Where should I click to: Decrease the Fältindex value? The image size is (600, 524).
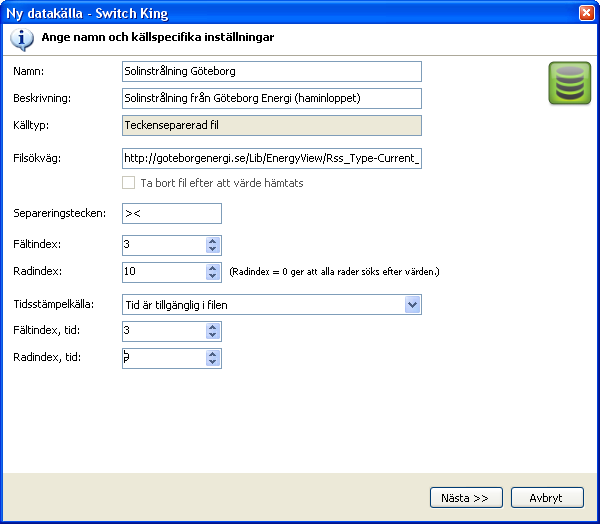click(213, 249)
